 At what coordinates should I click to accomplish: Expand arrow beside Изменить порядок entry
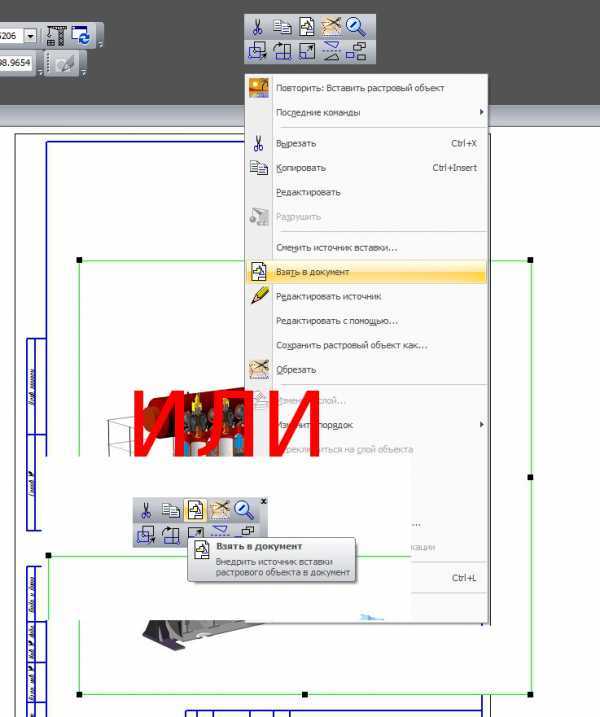(x=481, y=425)
